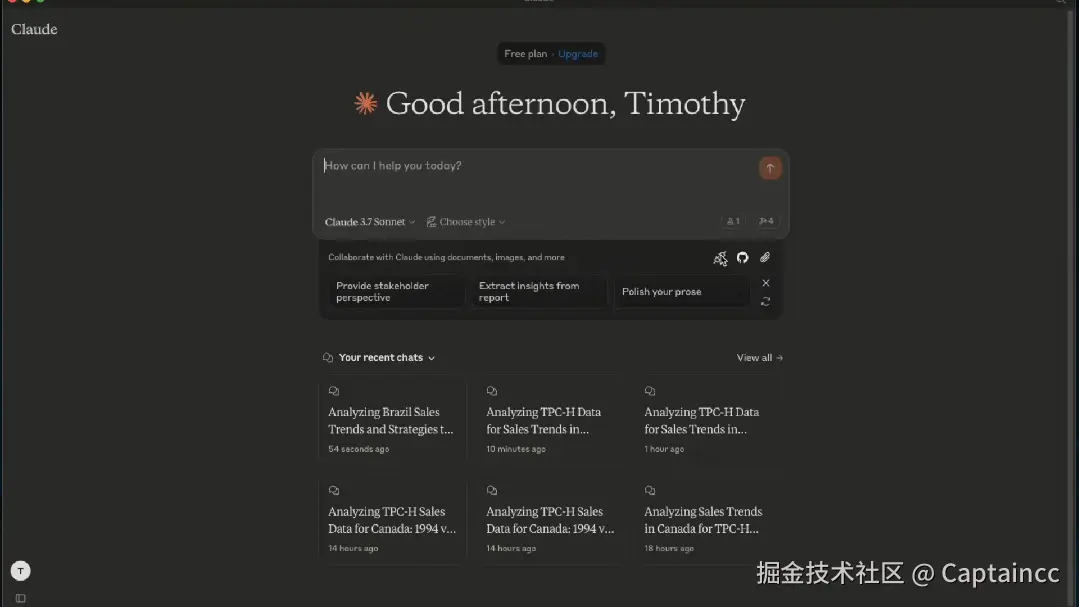
Task: Click the integrations icon left of GitHub
Action: (720, 258)
